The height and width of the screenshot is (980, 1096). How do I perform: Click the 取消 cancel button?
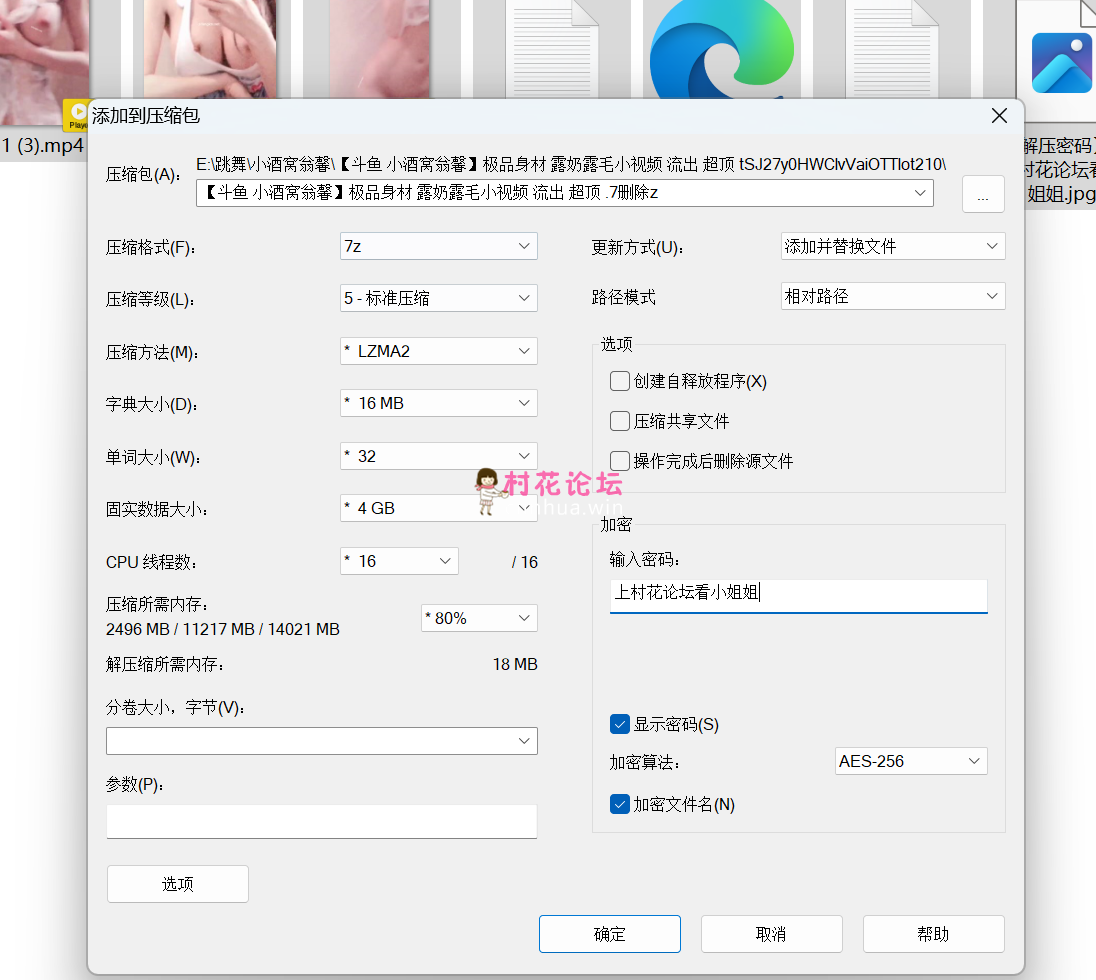(x=772, y=934)
